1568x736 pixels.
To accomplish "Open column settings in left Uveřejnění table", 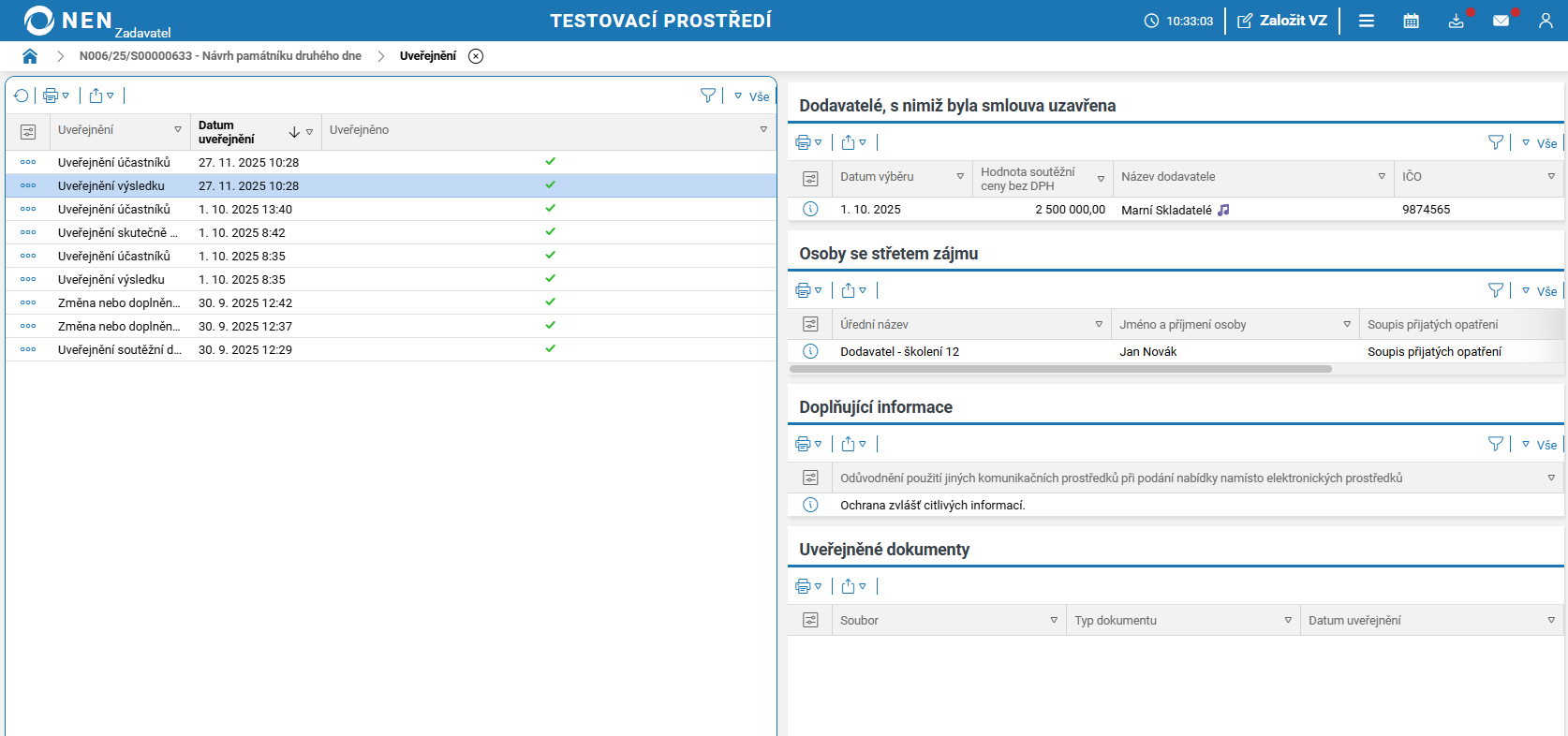I will (x=28, y=132).
